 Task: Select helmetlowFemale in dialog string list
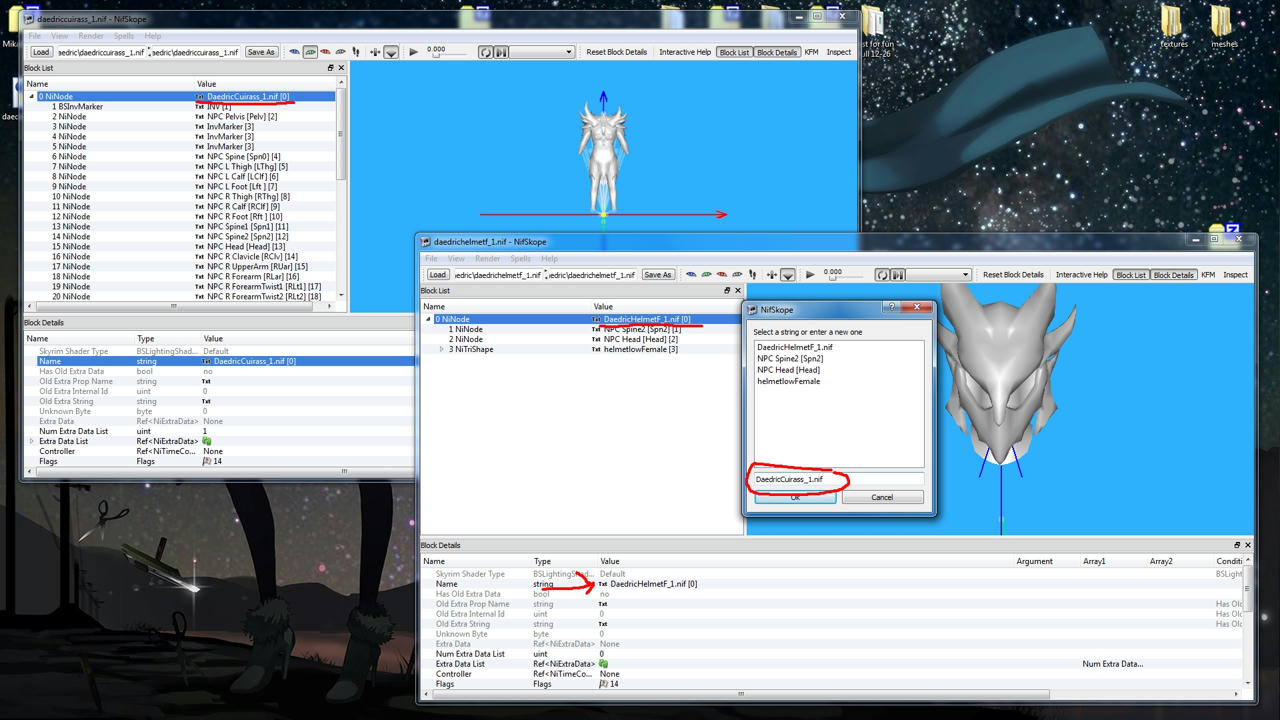788,381
